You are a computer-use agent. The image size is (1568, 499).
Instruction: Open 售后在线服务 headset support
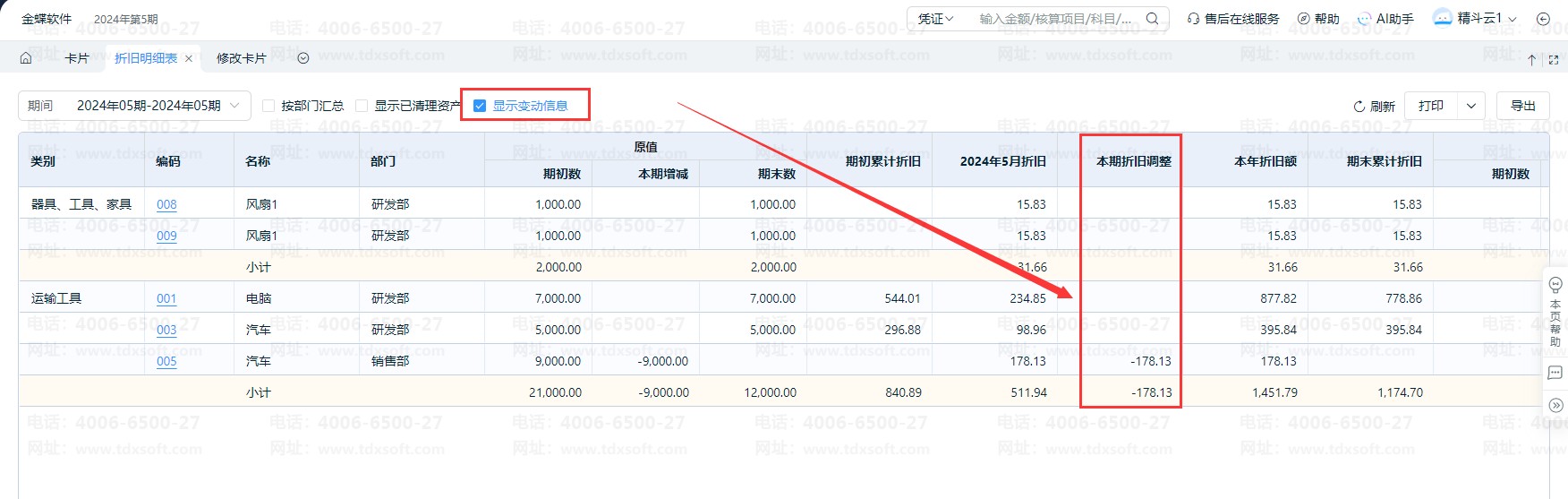click(1233, 18)
